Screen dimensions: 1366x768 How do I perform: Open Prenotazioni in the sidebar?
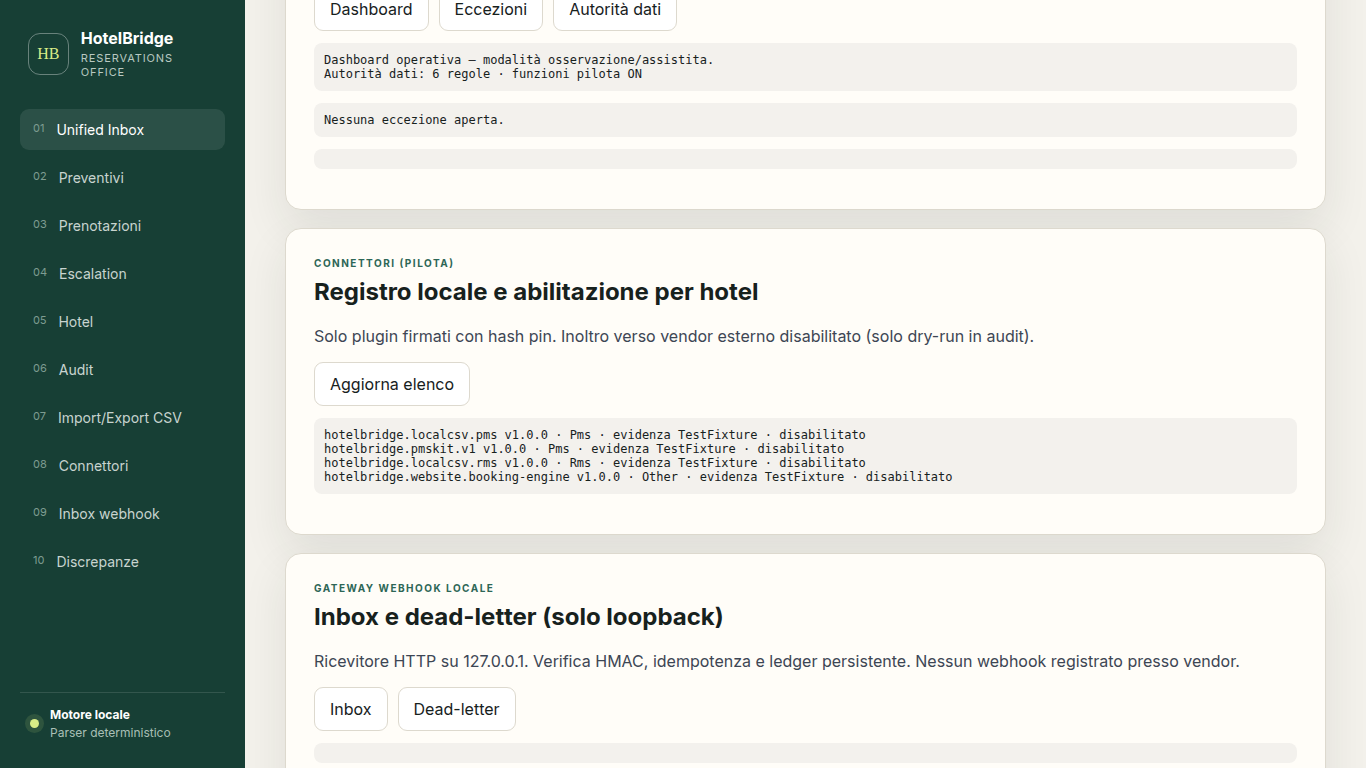tap(122, 226)
